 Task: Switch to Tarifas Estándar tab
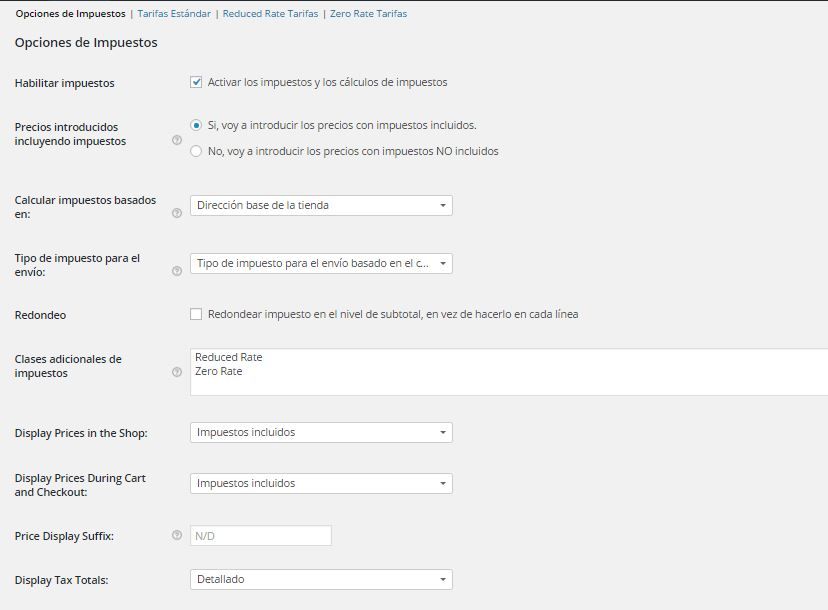[x=174, y=14]
